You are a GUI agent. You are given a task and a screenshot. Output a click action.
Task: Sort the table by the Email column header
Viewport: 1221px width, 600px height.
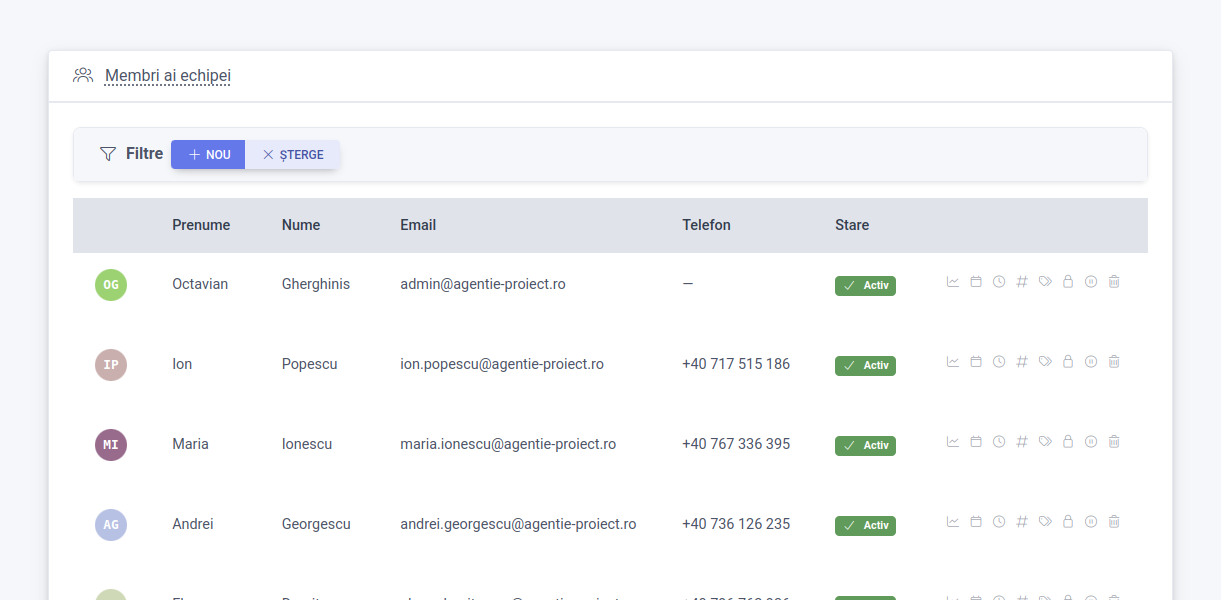tap(418, 225)
